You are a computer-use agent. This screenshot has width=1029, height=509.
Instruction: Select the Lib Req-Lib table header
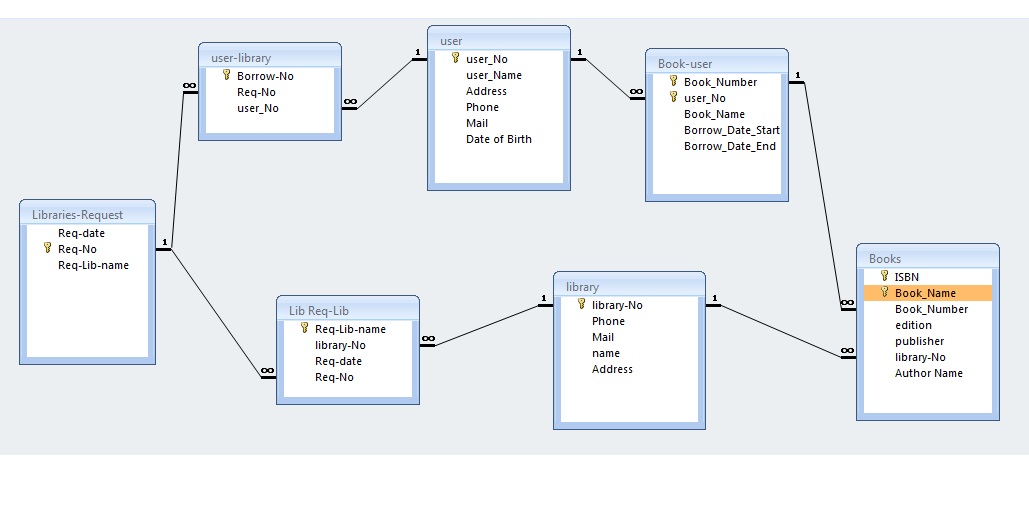point(347,310)
